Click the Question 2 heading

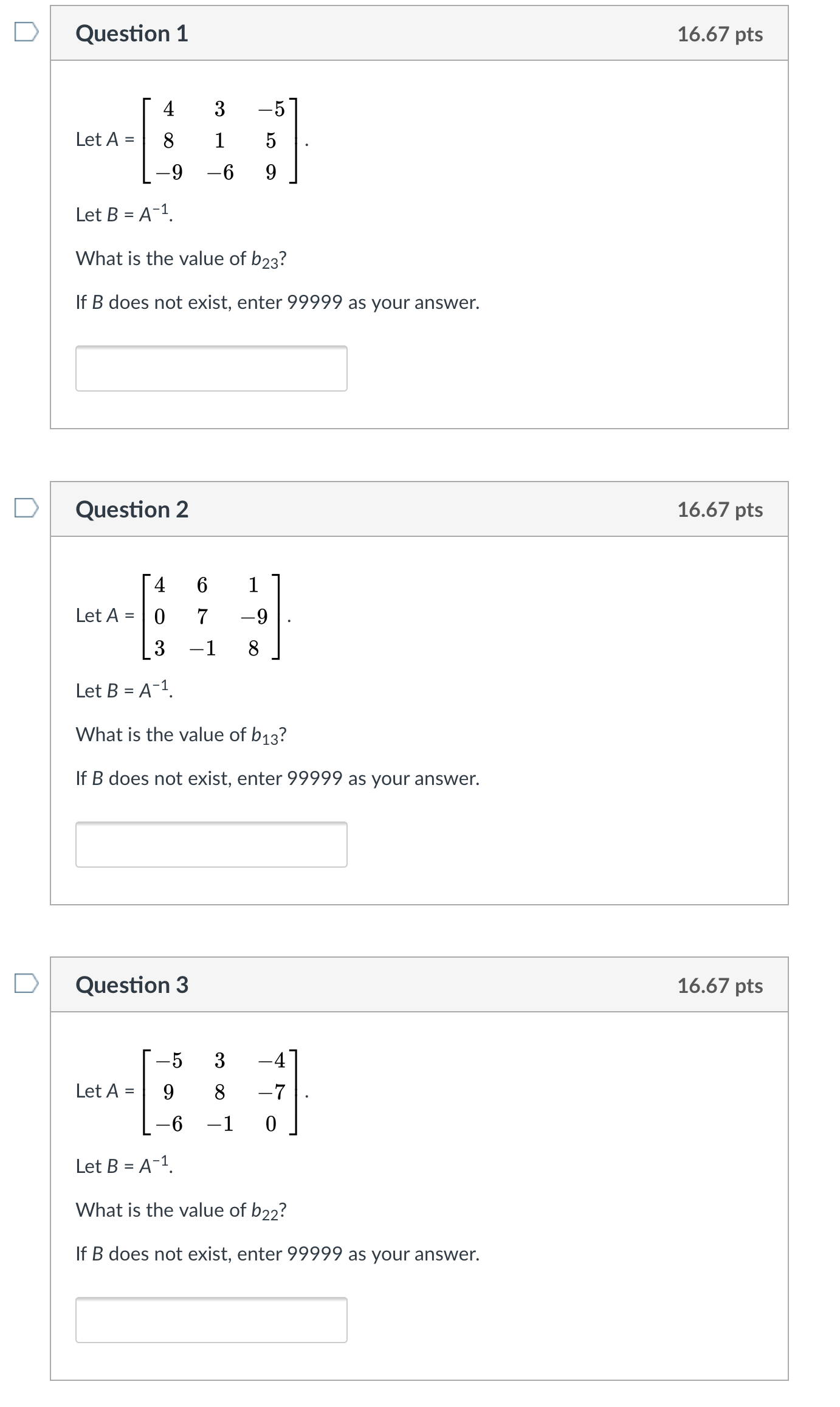pos(132,510)
